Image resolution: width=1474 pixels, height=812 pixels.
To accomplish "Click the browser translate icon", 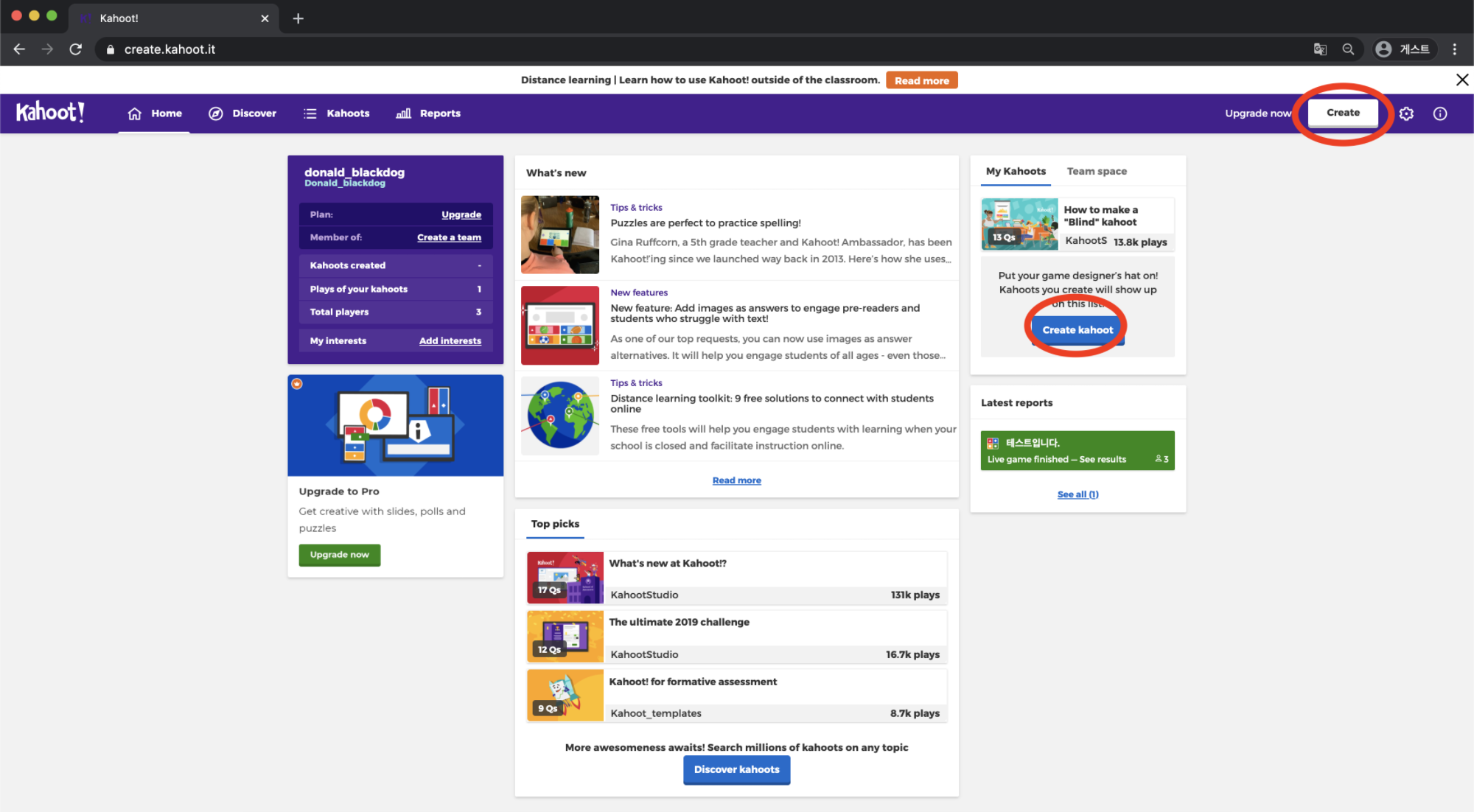I will pos(1319,49).
